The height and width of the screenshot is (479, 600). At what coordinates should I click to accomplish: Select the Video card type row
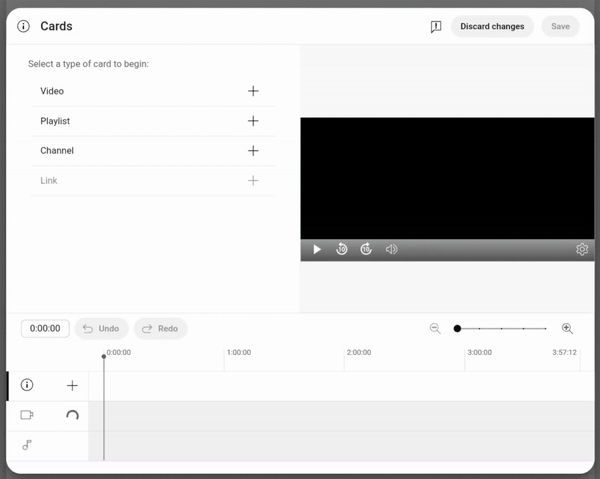(153, 91)
